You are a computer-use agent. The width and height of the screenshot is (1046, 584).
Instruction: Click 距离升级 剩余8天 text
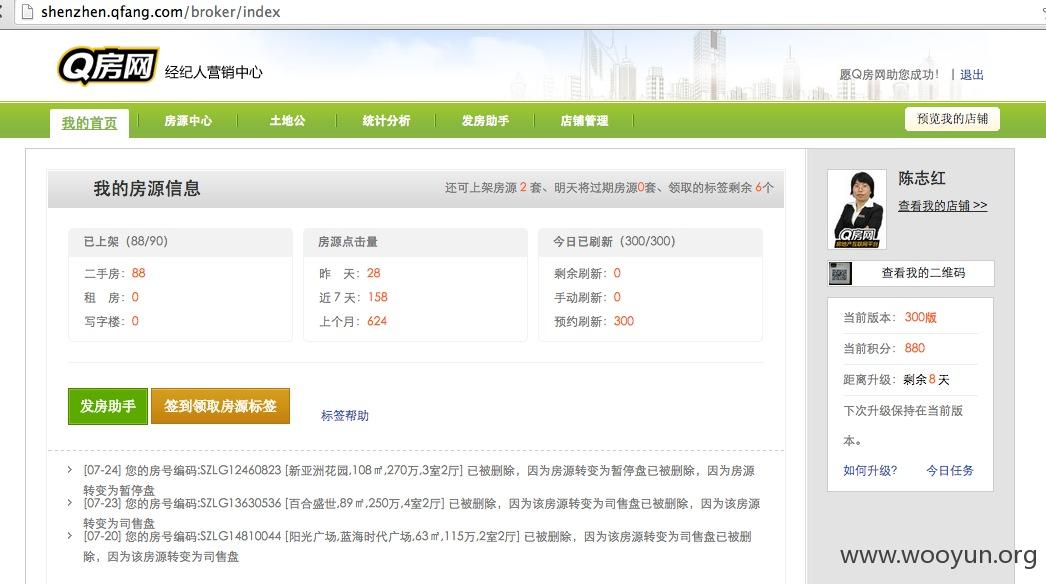pos(896,380)
